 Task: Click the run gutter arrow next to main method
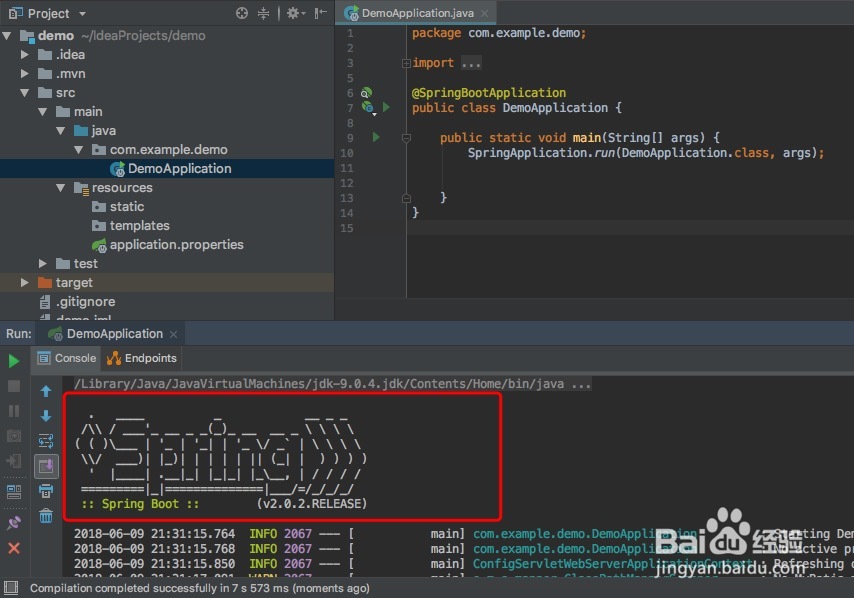376,137
